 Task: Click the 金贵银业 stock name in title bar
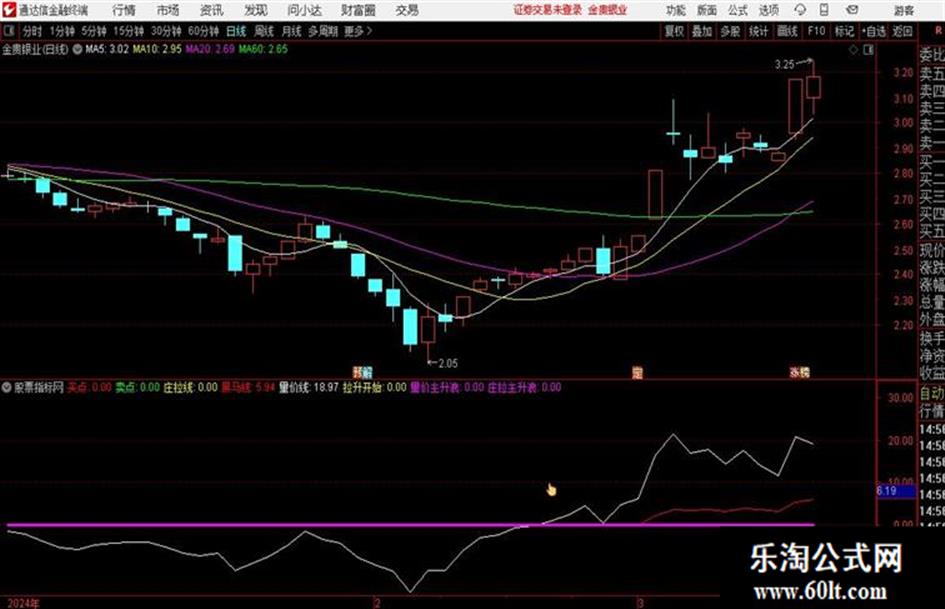pyautogui.click(x=607, y=10)
